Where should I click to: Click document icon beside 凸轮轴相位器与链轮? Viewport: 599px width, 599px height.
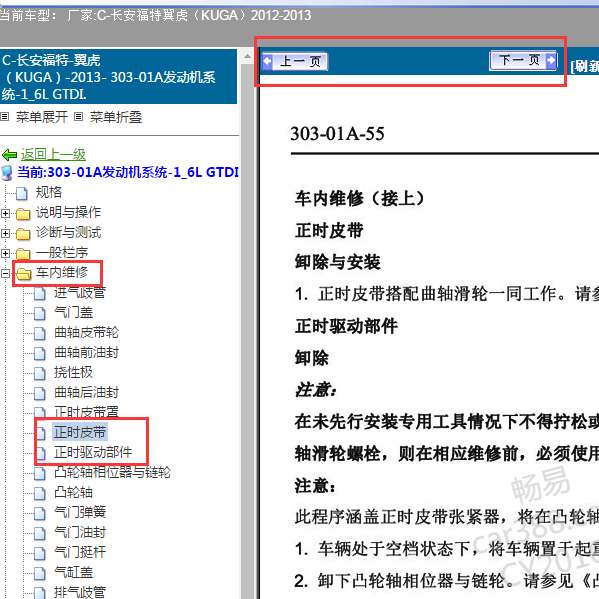click(40, 473)
